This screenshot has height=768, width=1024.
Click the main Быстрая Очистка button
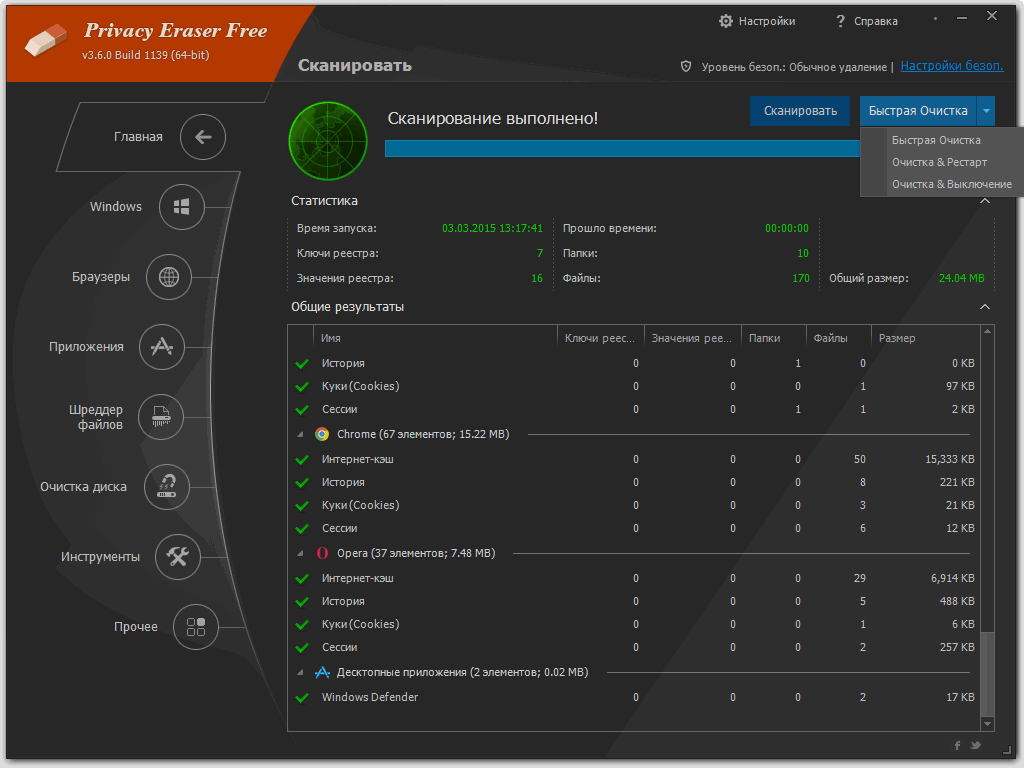[918, 111]
